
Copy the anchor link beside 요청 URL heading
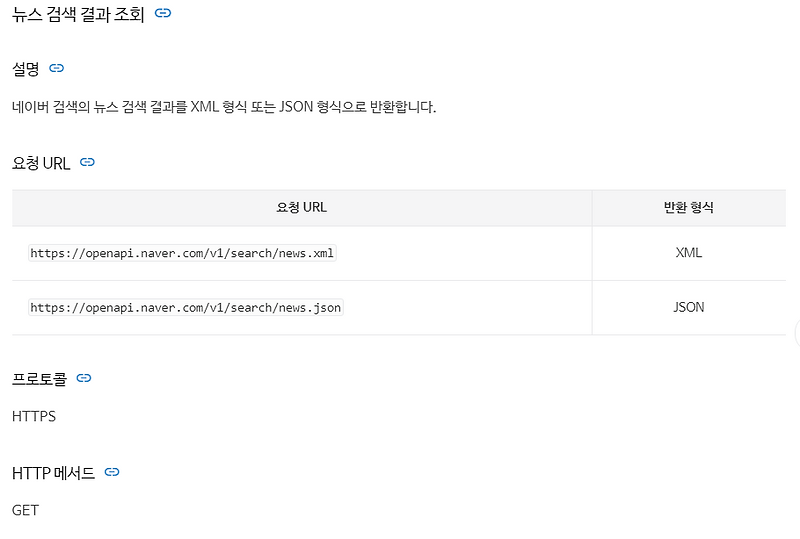(87, 162)
